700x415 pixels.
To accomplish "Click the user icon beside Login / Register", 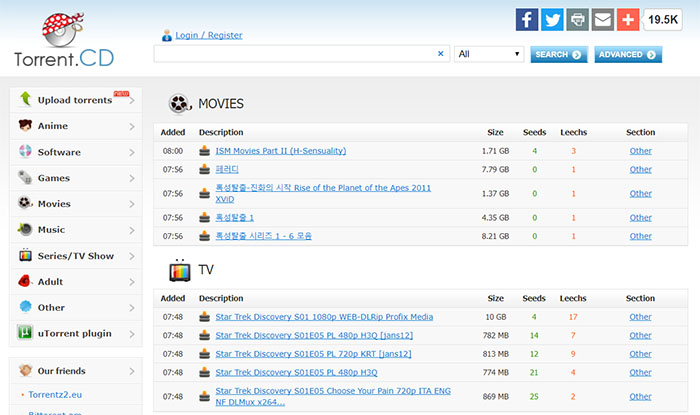I will [x=167, y=35].
